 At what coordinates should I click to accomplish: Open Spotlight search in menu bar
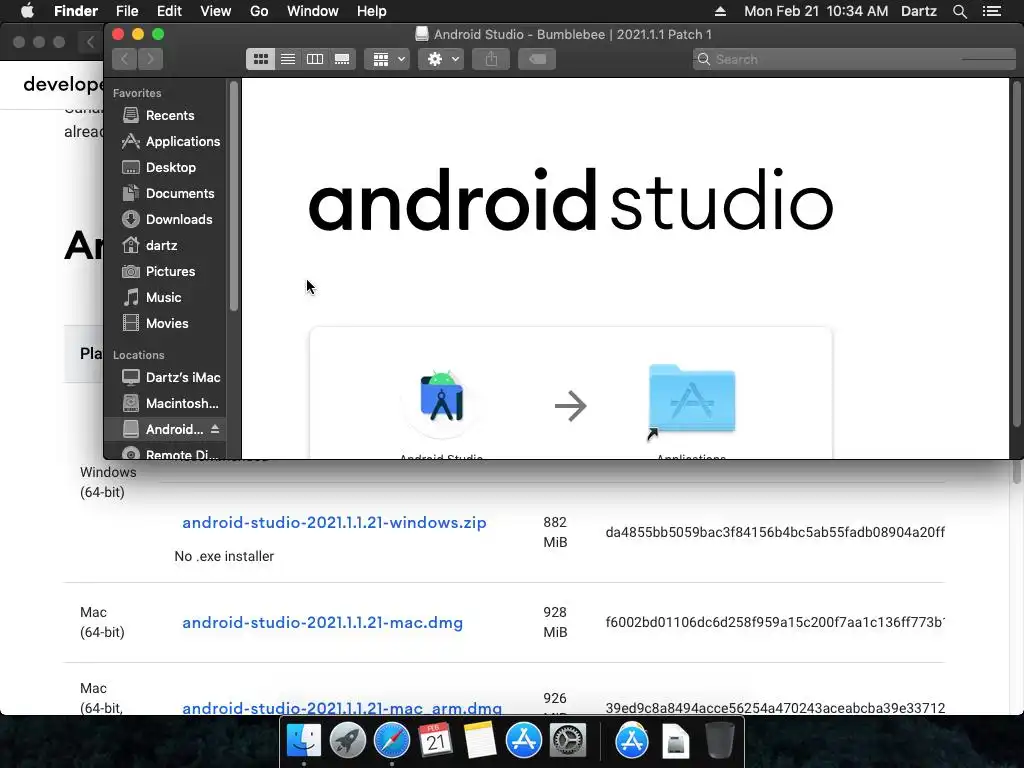[x=959, y=11]
